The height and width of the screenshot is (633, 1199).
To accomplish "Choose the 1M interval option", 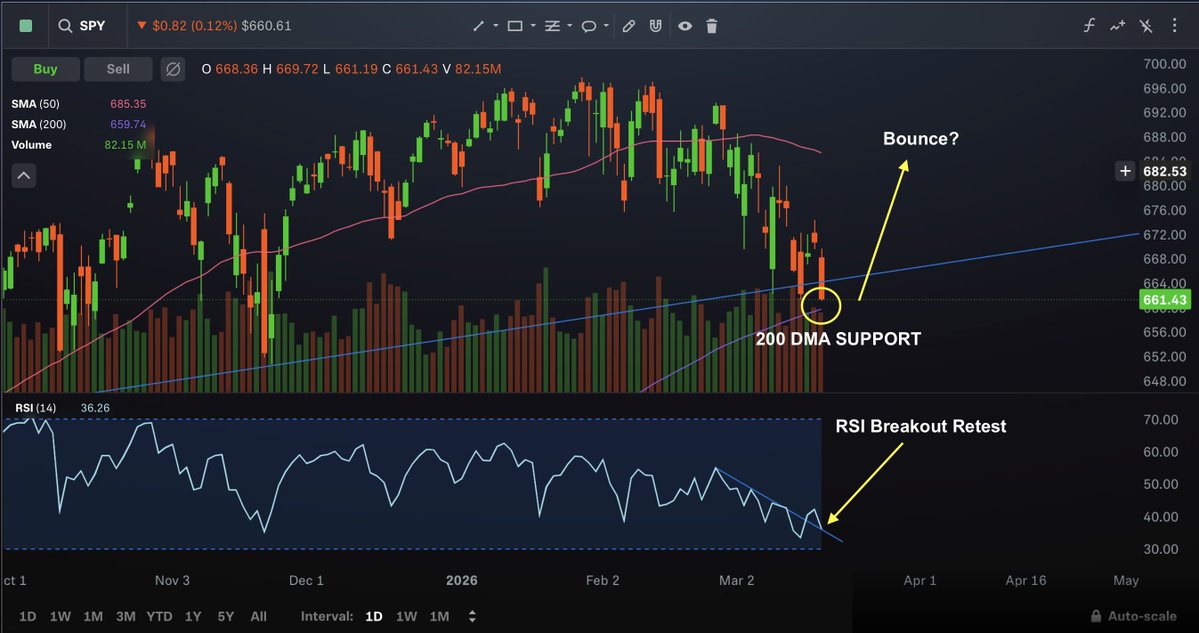I will pos(440,616).
